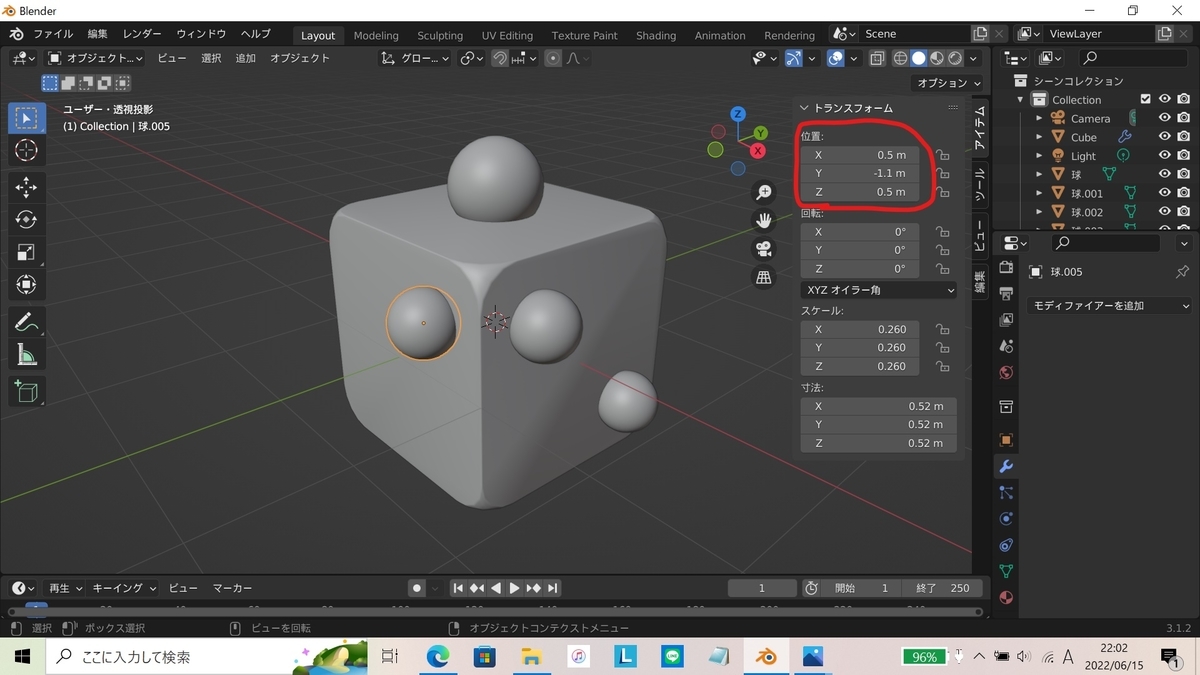
Task: Toggle proportional editing button
Action: tap(553, 58)
